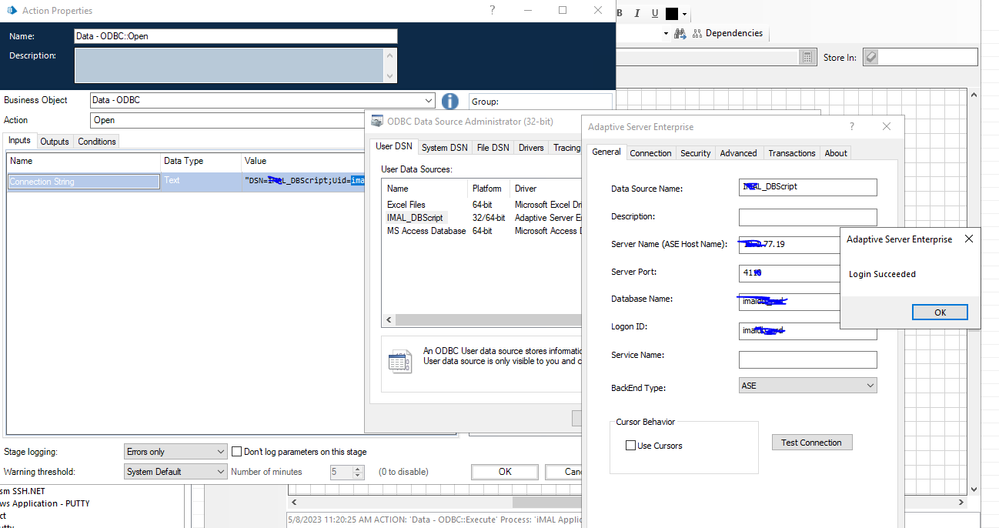Open the Security tab
The width and height of the screenshot is (999, 528).
click(x=695, y=153)
